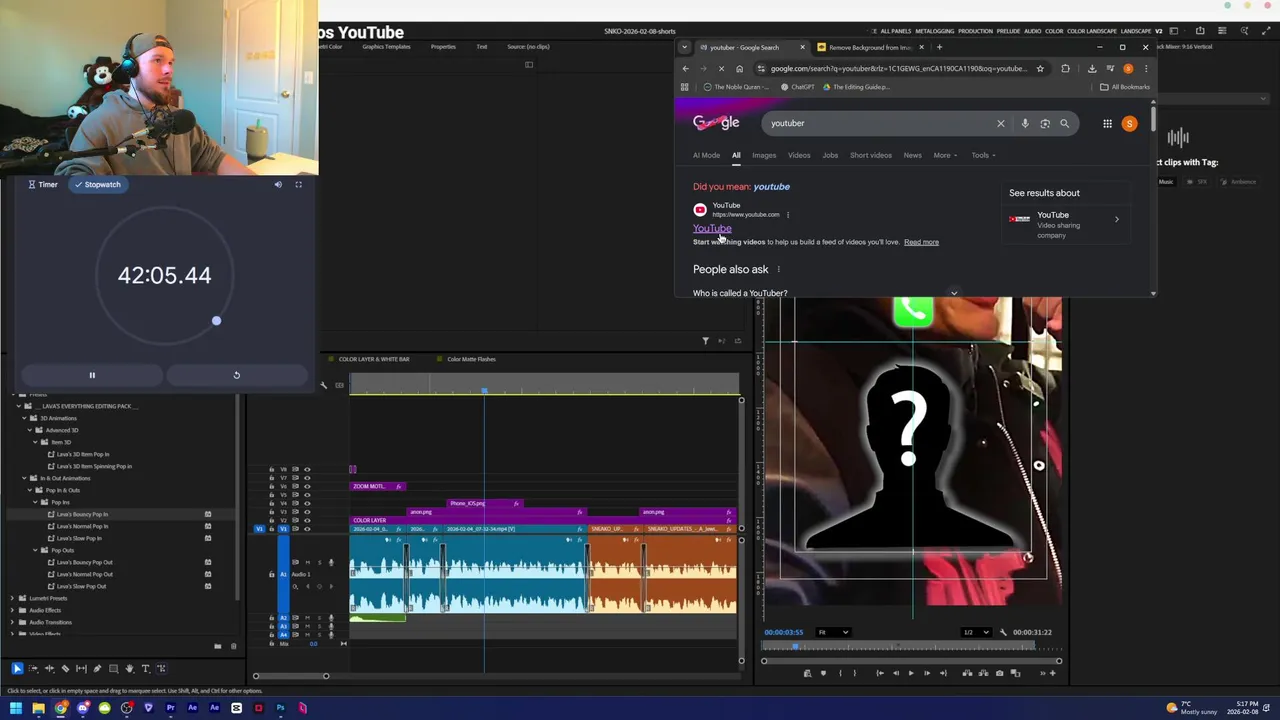Image resolution: width=1280 pixels, height=720 pixels.
Task: Click the YouTube search result link
Action: click(x=712, y=229)
